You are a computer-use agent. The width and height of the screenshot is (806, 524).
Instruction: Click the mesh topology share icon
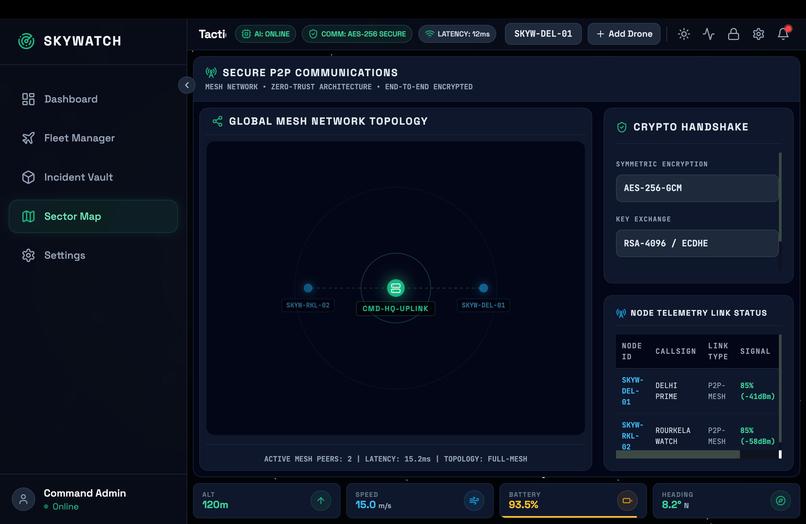click(217, 121)
